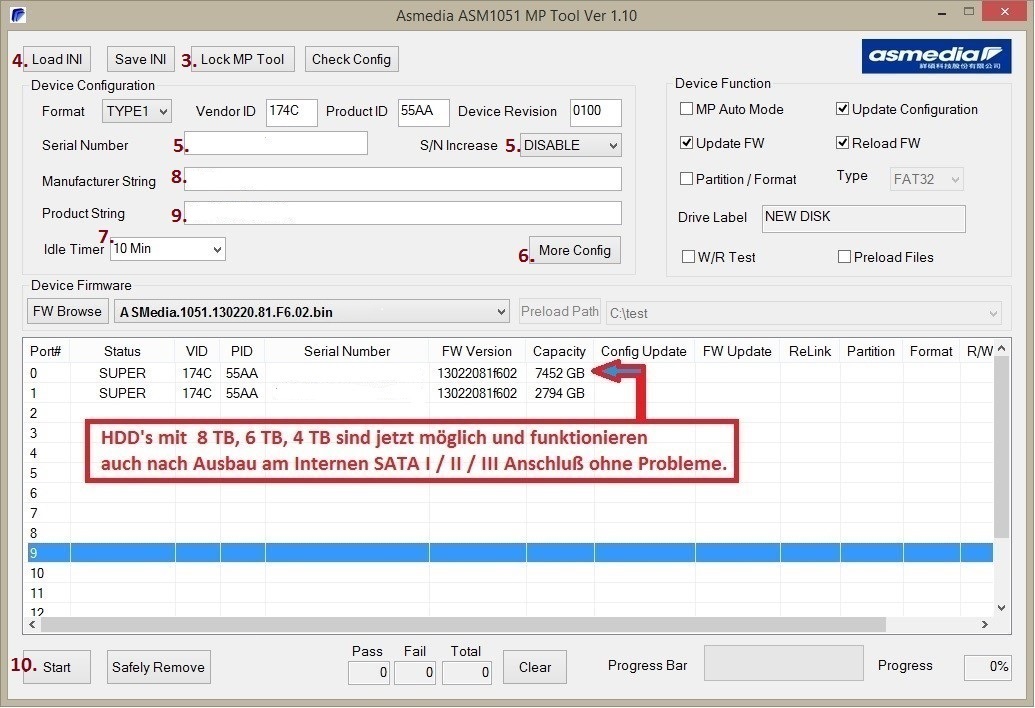The image size is (1035, 708).
Task: Click the Start button
Action: pyautogui.click(x=57, y=667)
